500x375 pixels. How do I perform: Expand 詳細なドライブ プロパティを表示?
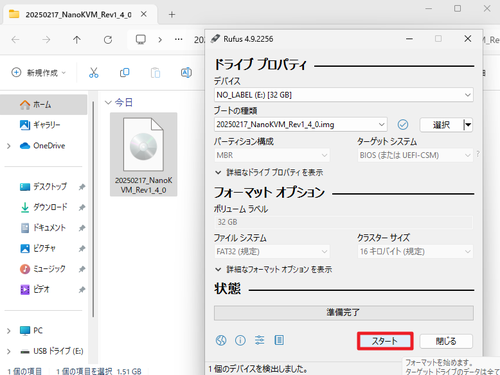pos(269,172)
